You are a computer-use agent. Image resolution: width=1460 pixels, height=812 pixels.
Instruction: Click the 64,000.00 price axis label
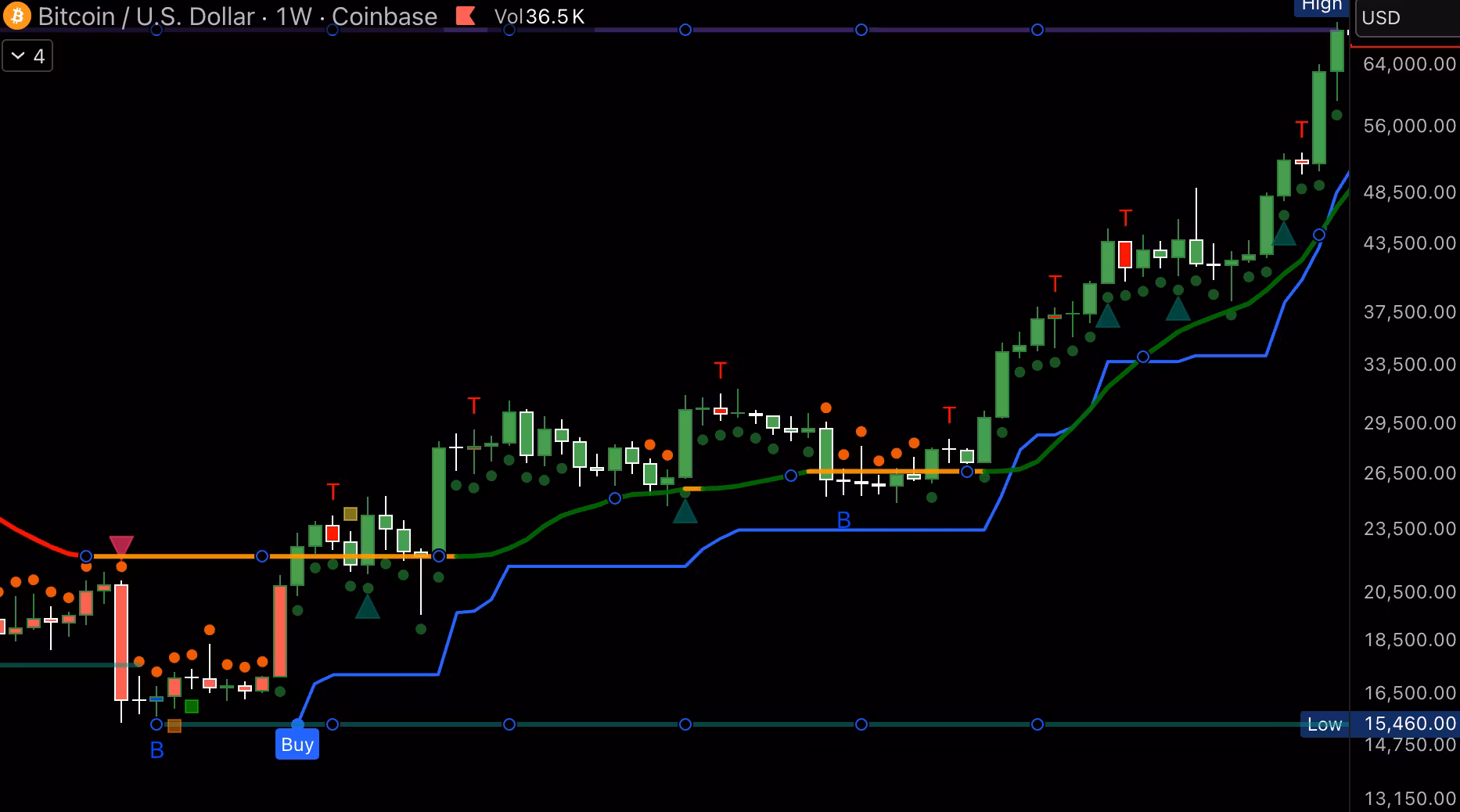(1409, 64)
